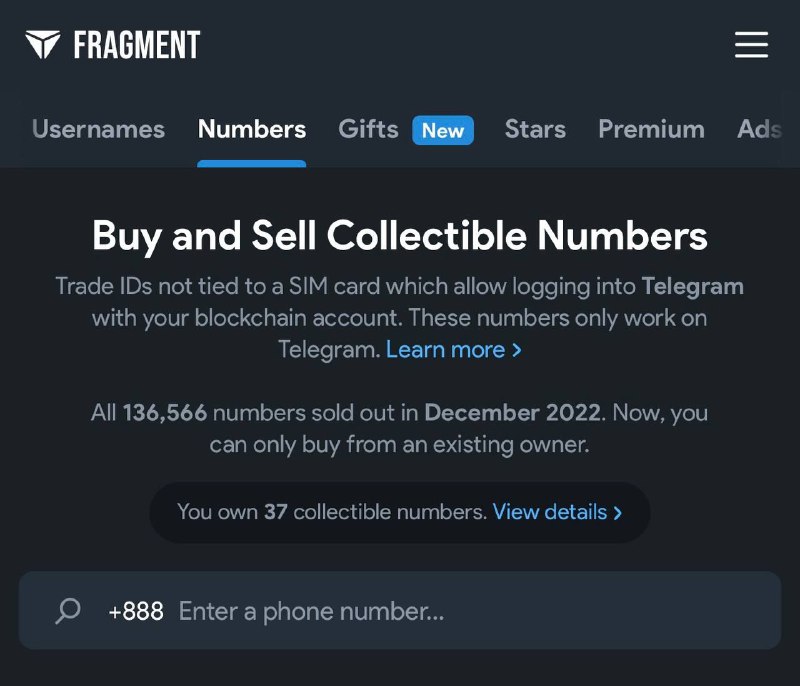The width and height of the screenshot is (800, 686).
Task: Click the +888 number prefix
Action: 136,611
